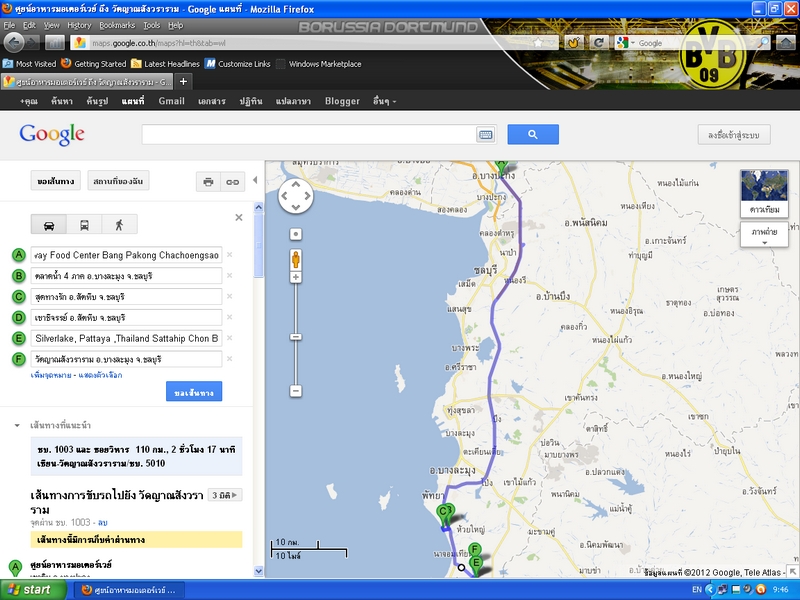This screenshot has width=800, height=600.
Task: Click the Silverlake, Pattaya destination field
Action: click(x=126, y=338)
